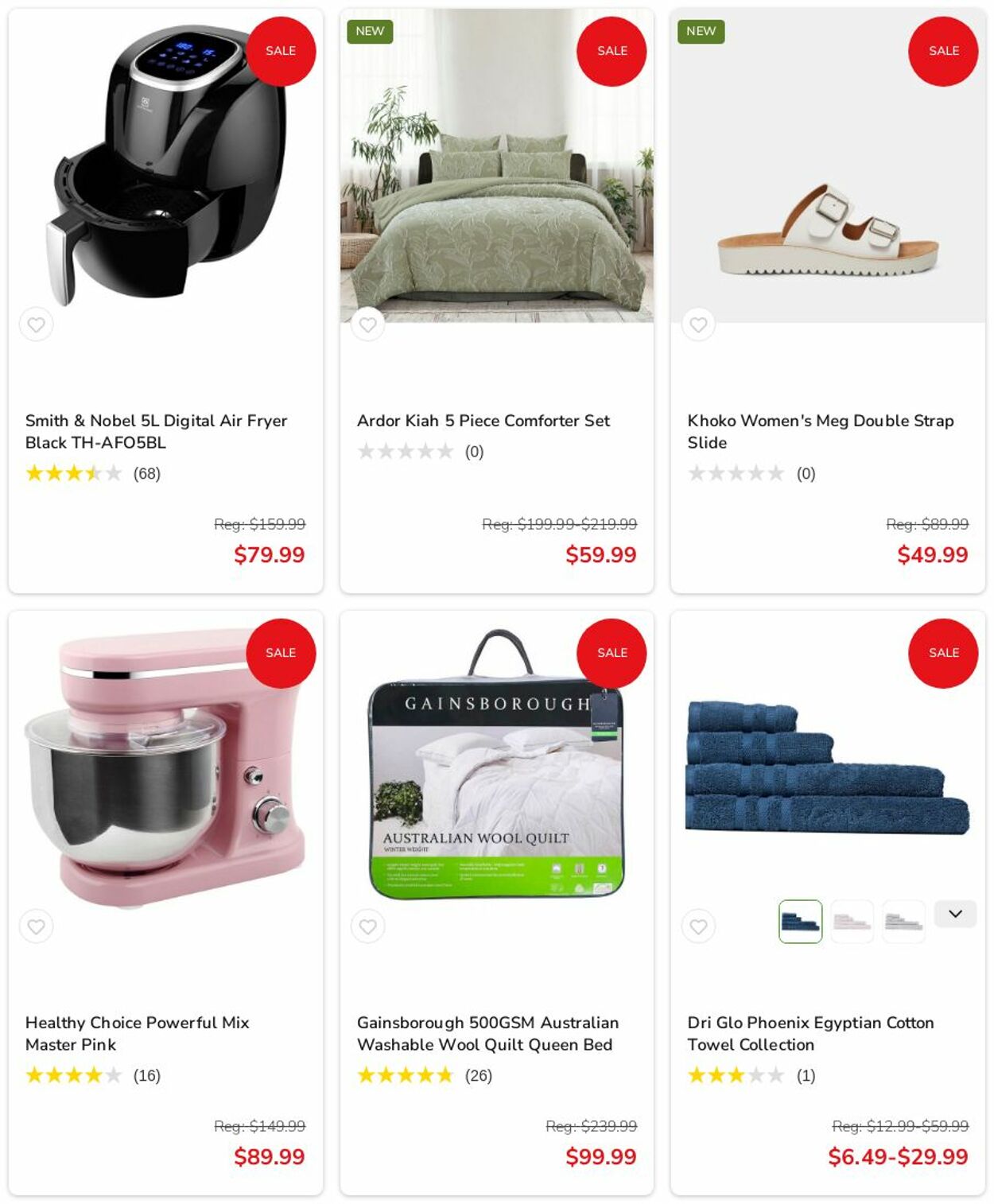Add Smith & Nobel Air Fryer to wishlist

(36, 324)
